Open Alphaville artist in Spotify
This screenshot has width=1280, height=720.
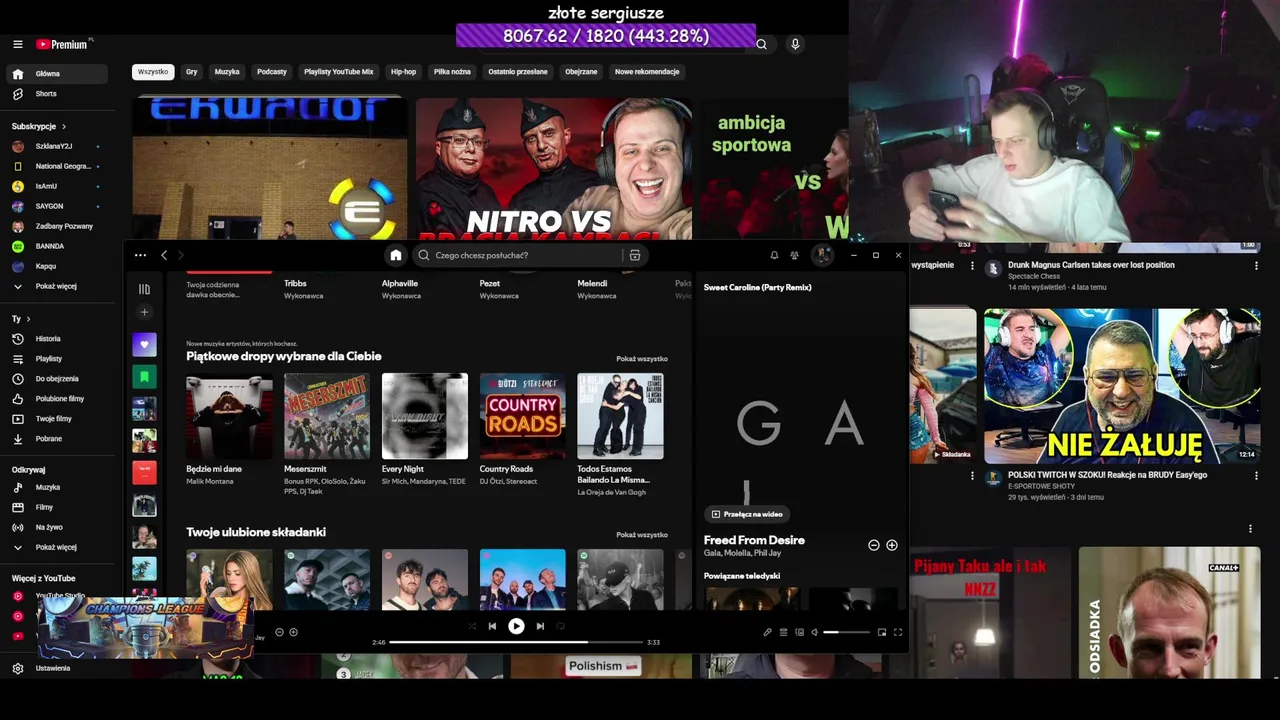pyautogui.click(x=400, y=283)
